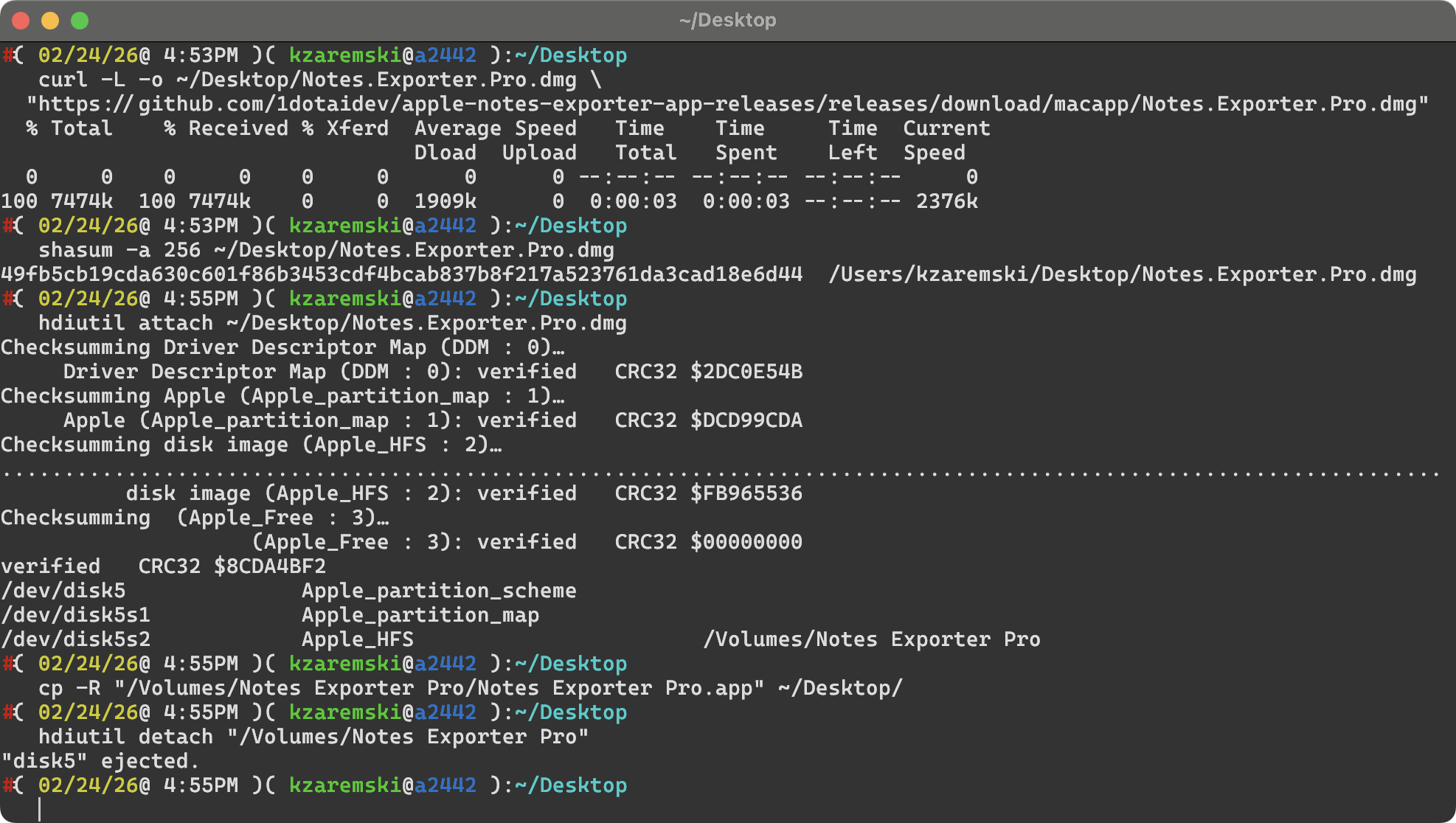This screenshot has height=823, width=1456.
Task: Select the SHA-256 checksum output text
Action: 398,274
